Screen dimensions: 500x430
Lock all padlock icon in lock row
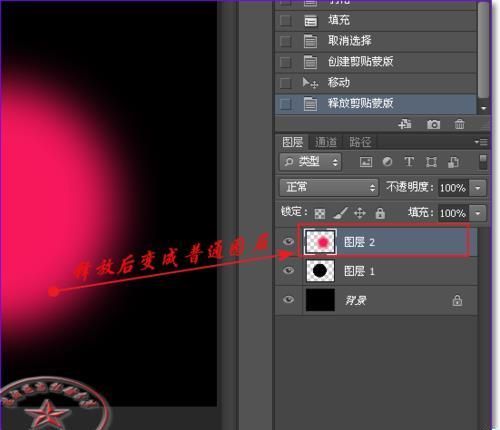pos(380,213)
